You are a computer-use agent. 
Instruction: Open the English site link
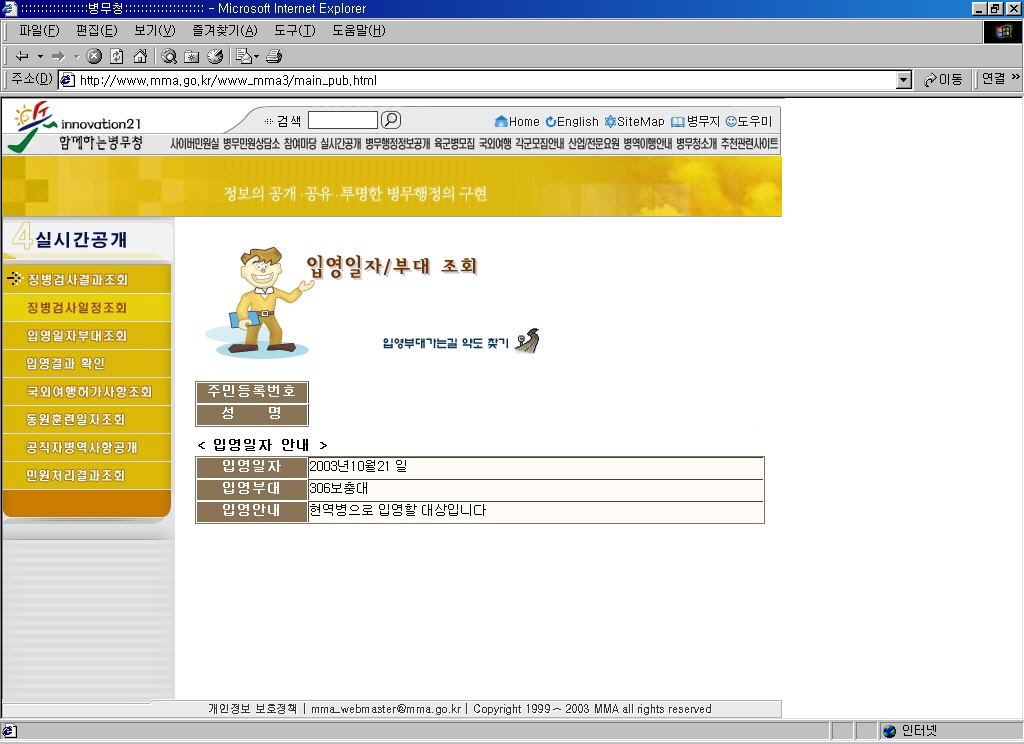click(x=572, y=121)
